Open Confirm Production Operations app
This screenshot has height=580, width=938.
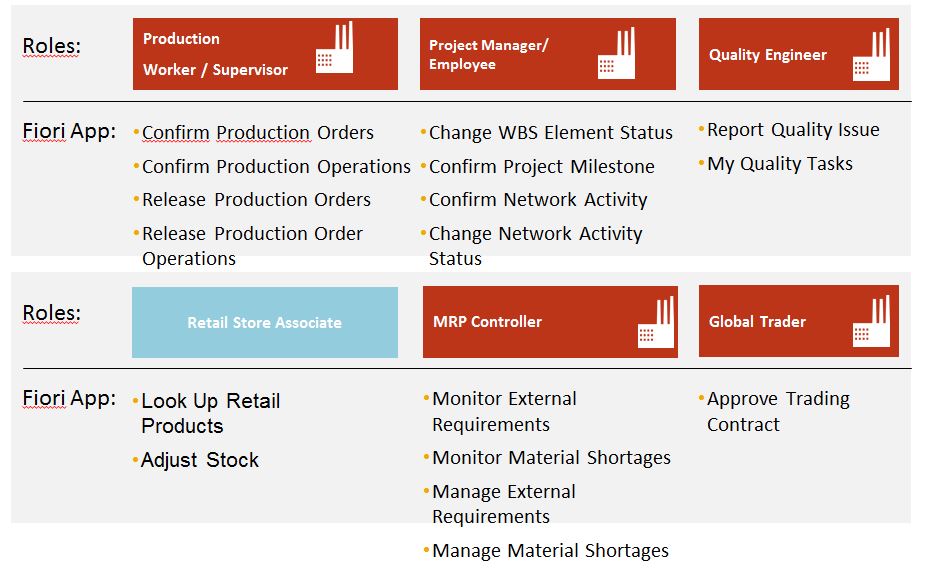[x=276, y=166]
